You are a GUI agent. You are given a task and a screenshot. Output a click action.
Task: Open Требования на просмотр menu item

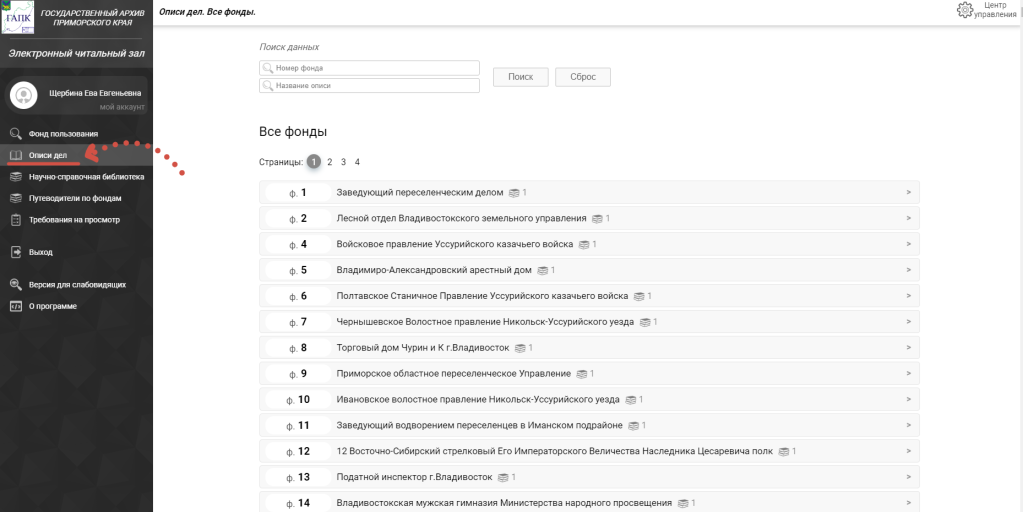(x=74, y=220)
